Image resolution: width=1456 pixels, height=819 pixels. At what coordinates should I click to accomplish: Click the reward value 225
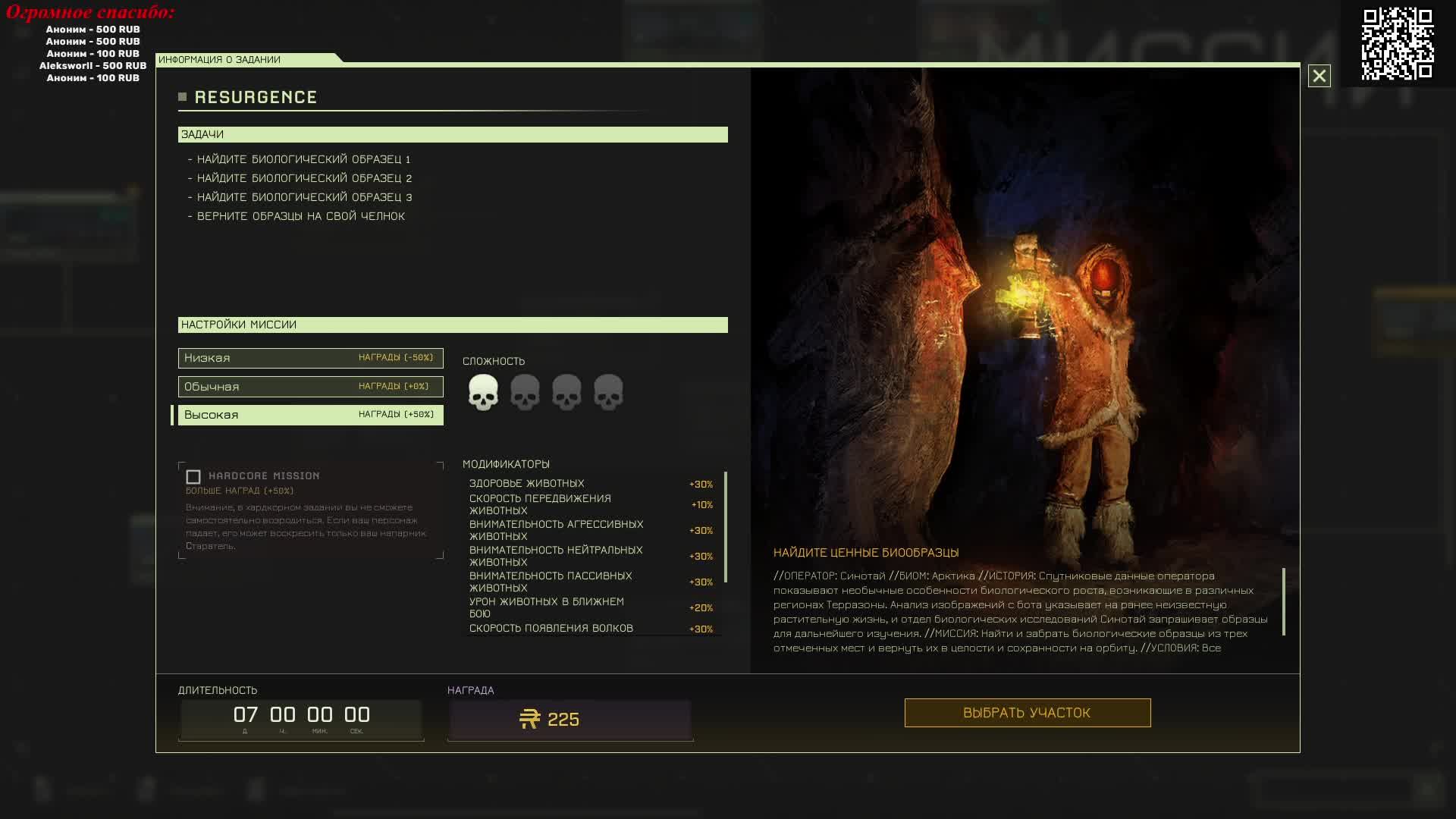(x=563, y=719)
